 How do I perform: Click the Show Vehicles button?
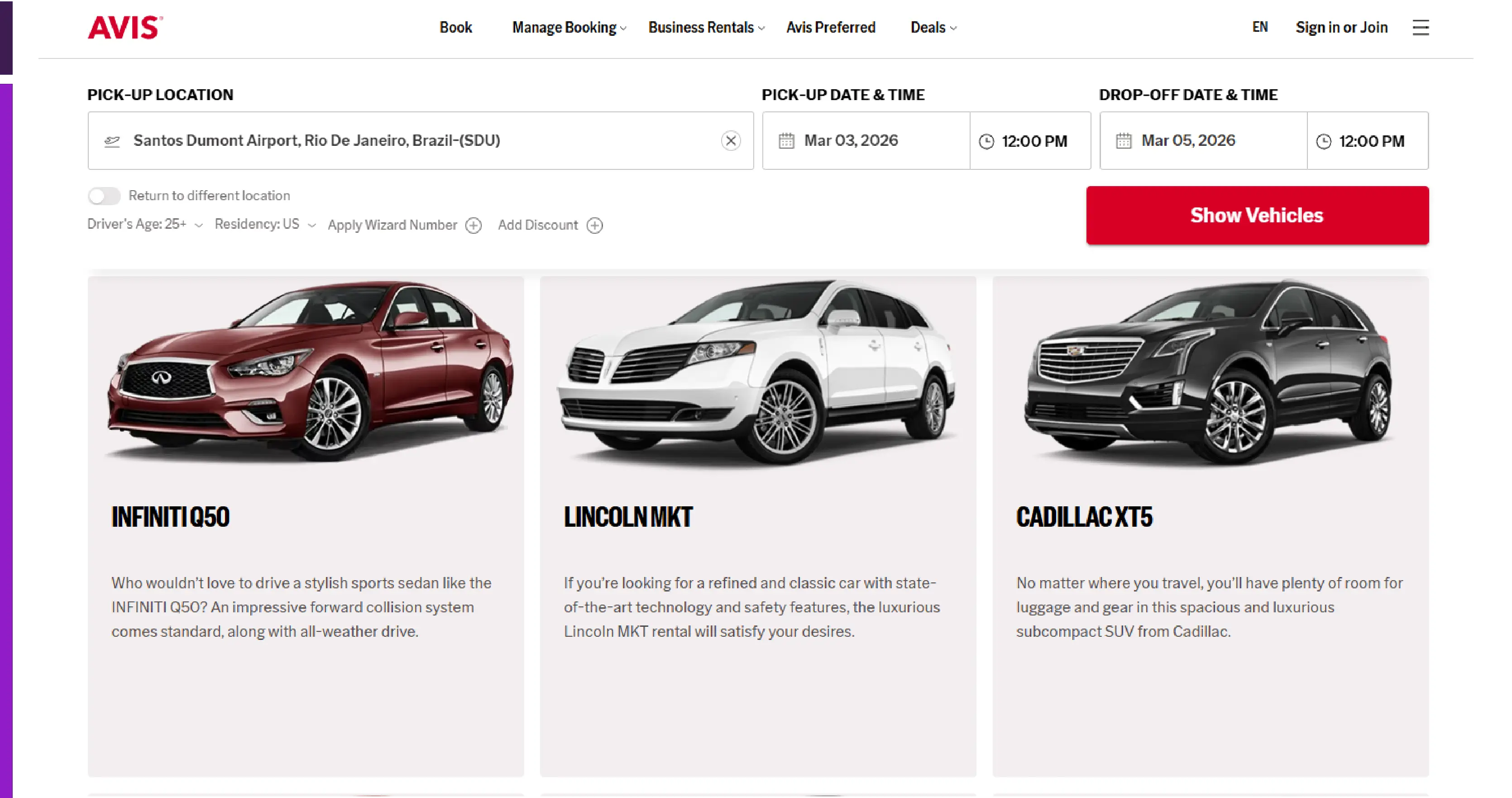tap(1257, 215)
